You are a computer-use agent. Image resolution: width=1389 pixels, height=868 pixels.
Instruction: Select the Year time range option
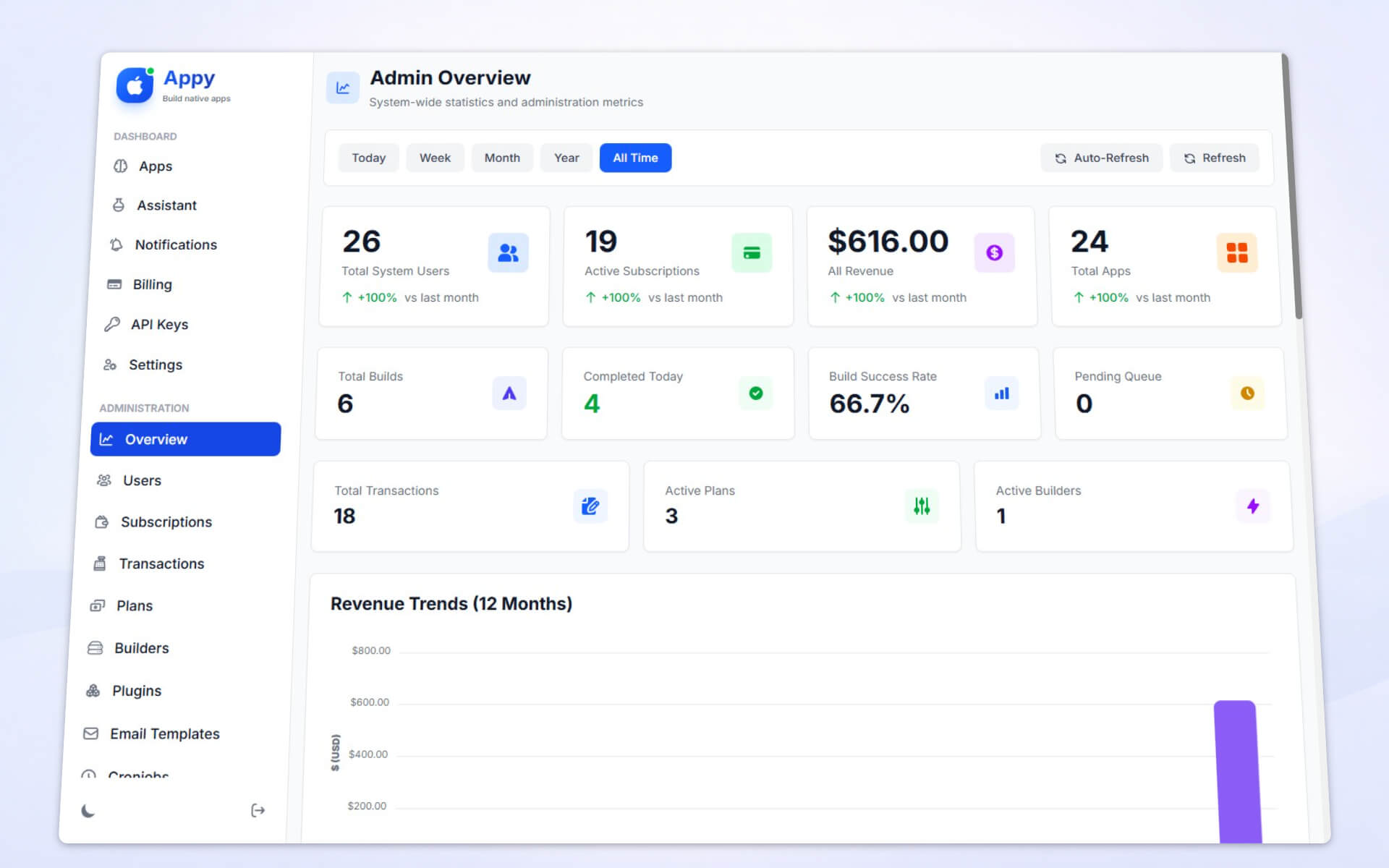point(566,158)
